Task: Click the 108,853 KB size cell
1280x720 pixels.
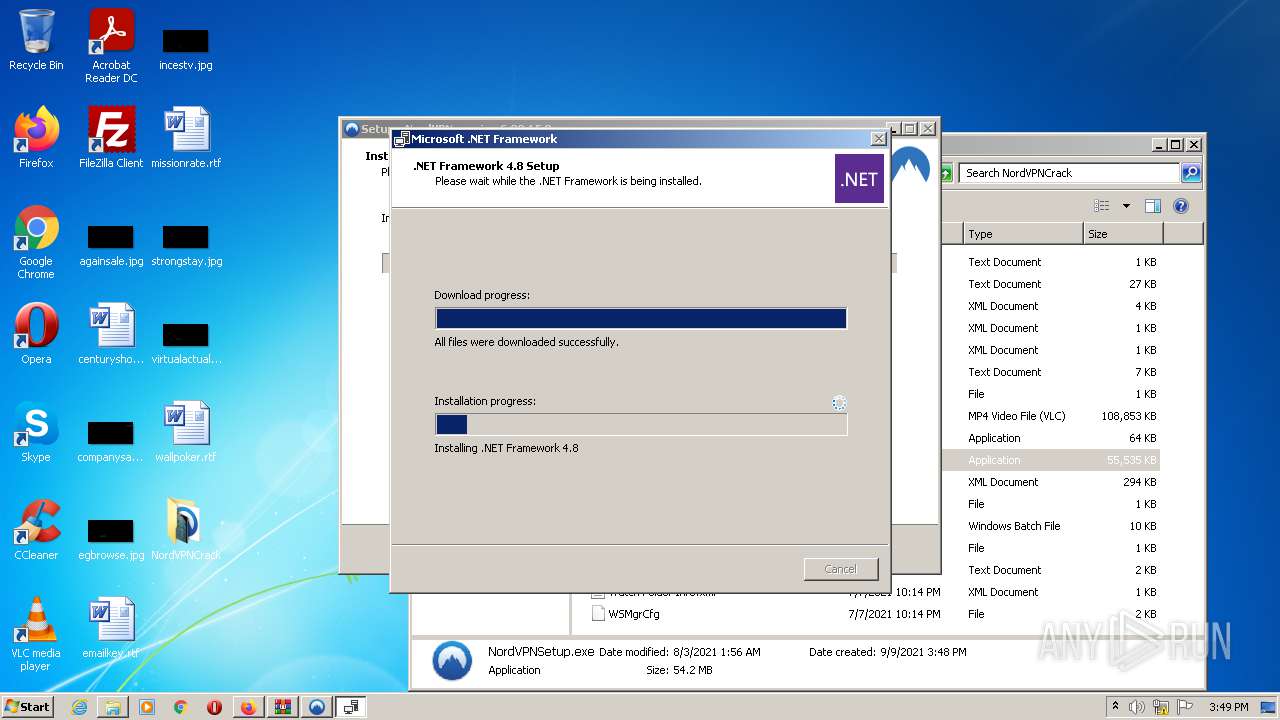Action: pyautogui.click(x=1128, y=416)
